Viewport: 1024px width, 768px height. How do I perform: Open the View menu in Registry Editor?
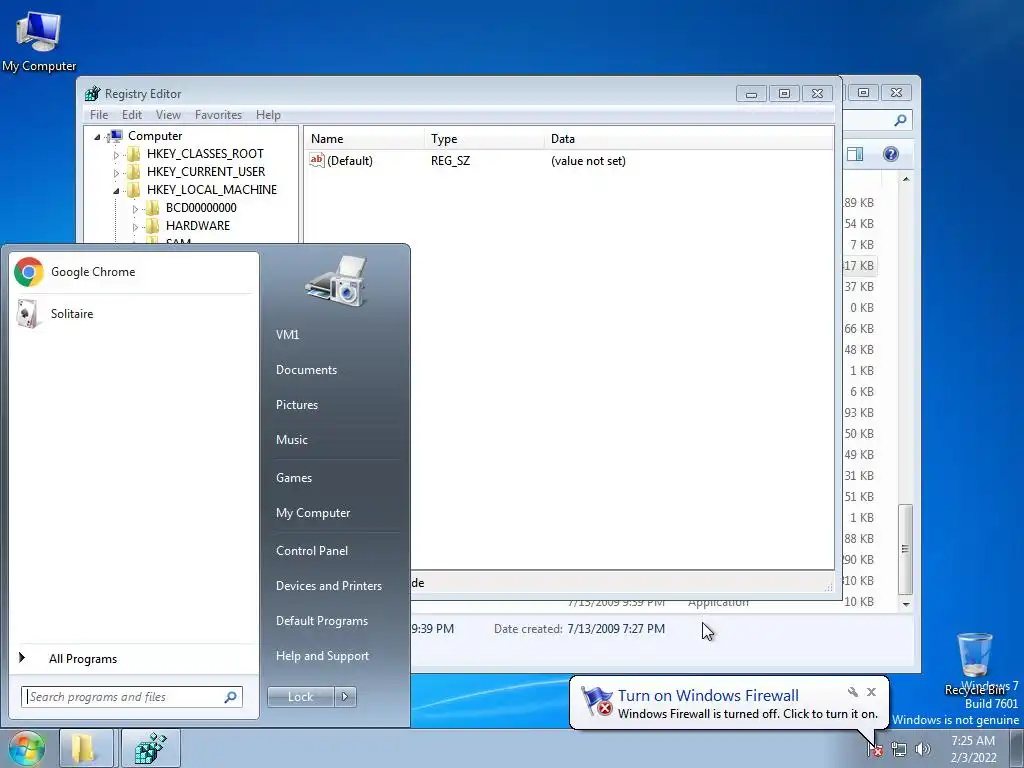tap(168, 115)
